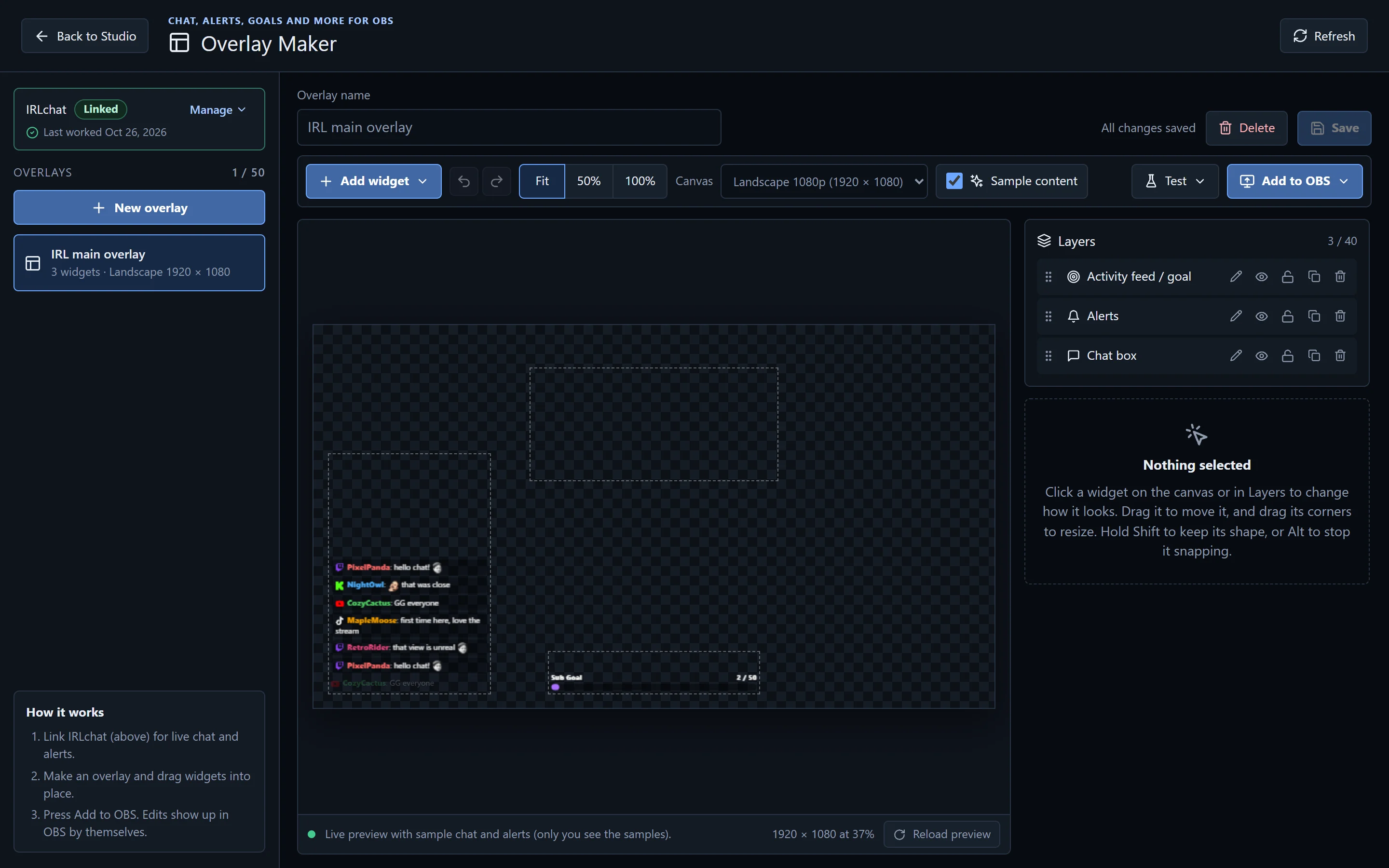Image resolution: width=1389 pixels, height=868 pixels.
Task: Click the undo arrow icon
Action: coord(464,181)
